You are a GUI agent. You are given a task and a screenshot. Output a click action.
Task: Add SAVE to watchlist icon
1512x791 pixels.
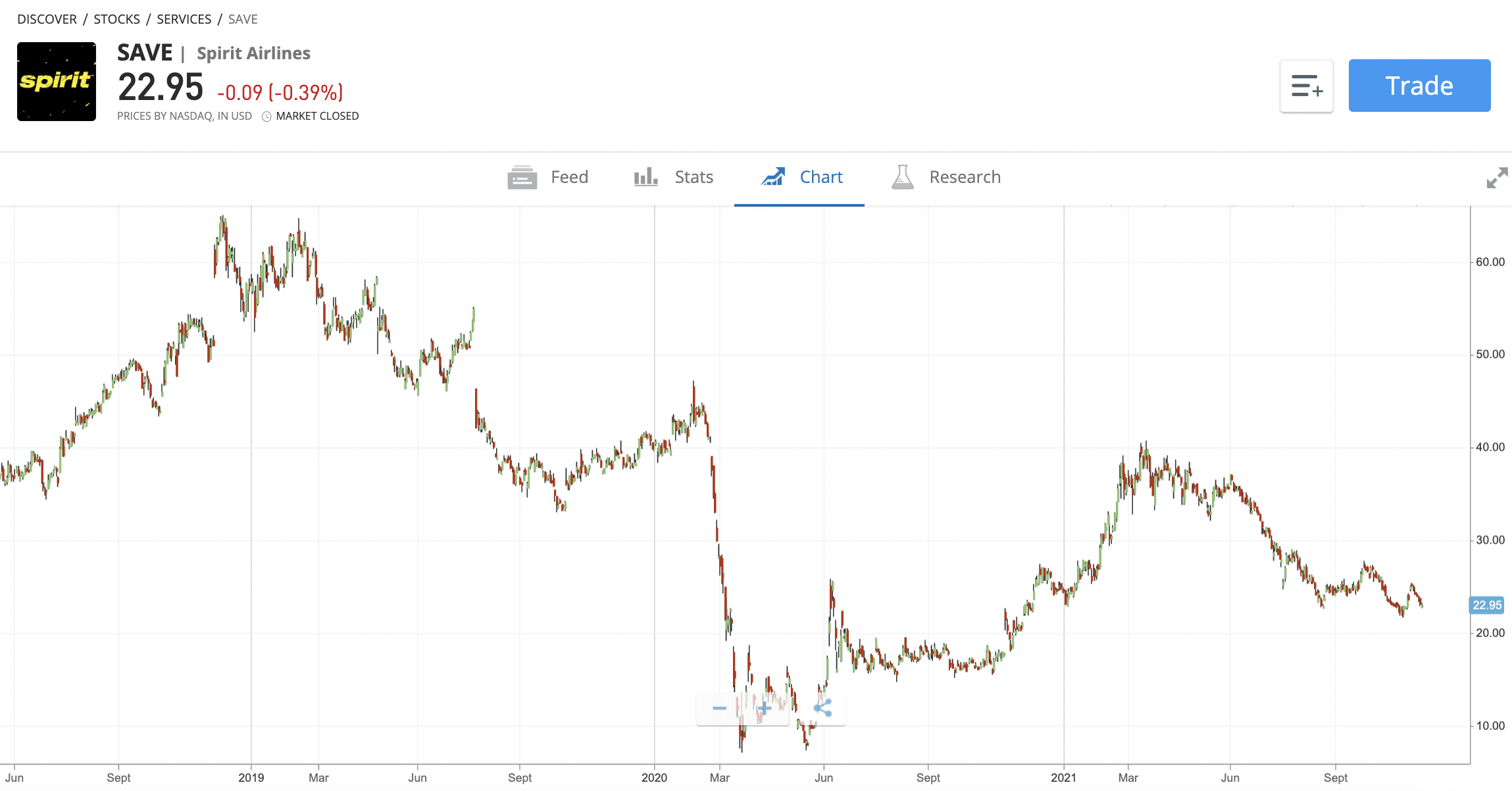(1307, 86)
